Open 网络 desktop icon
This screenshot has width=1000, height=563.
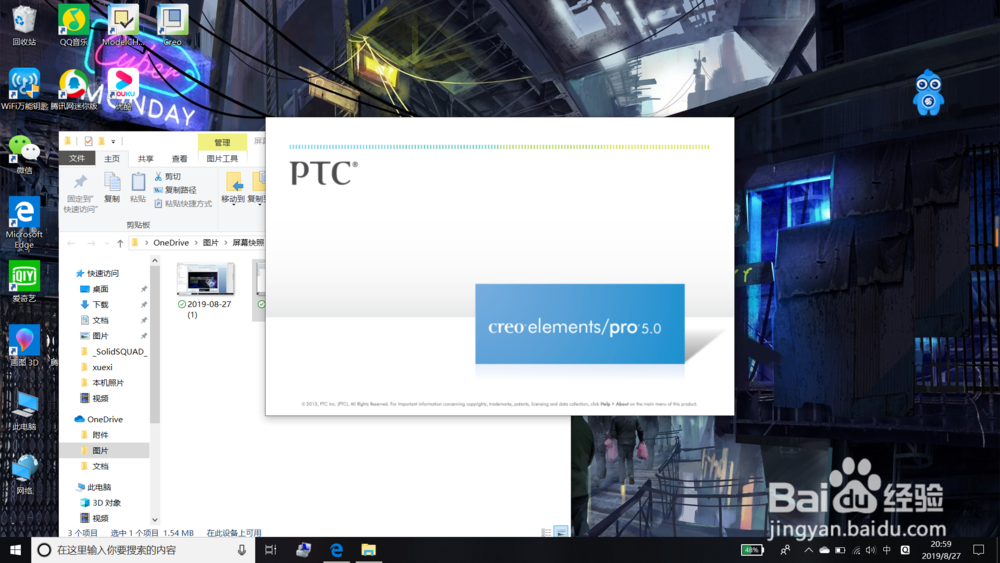click(x=24, y=474)
